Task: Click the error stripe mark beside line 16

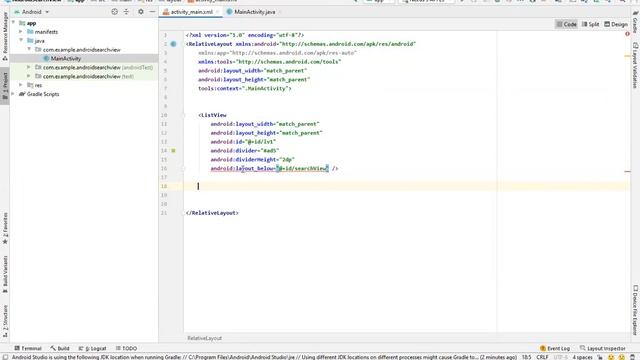Action: (x=627, y=171)
